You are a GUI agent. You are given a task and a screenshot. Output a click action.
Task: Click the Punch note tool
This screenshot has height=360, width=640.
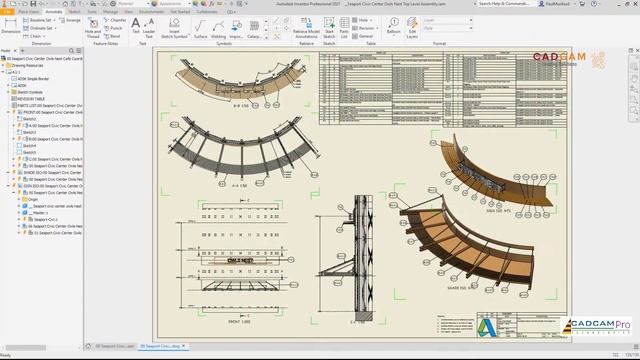113,28
